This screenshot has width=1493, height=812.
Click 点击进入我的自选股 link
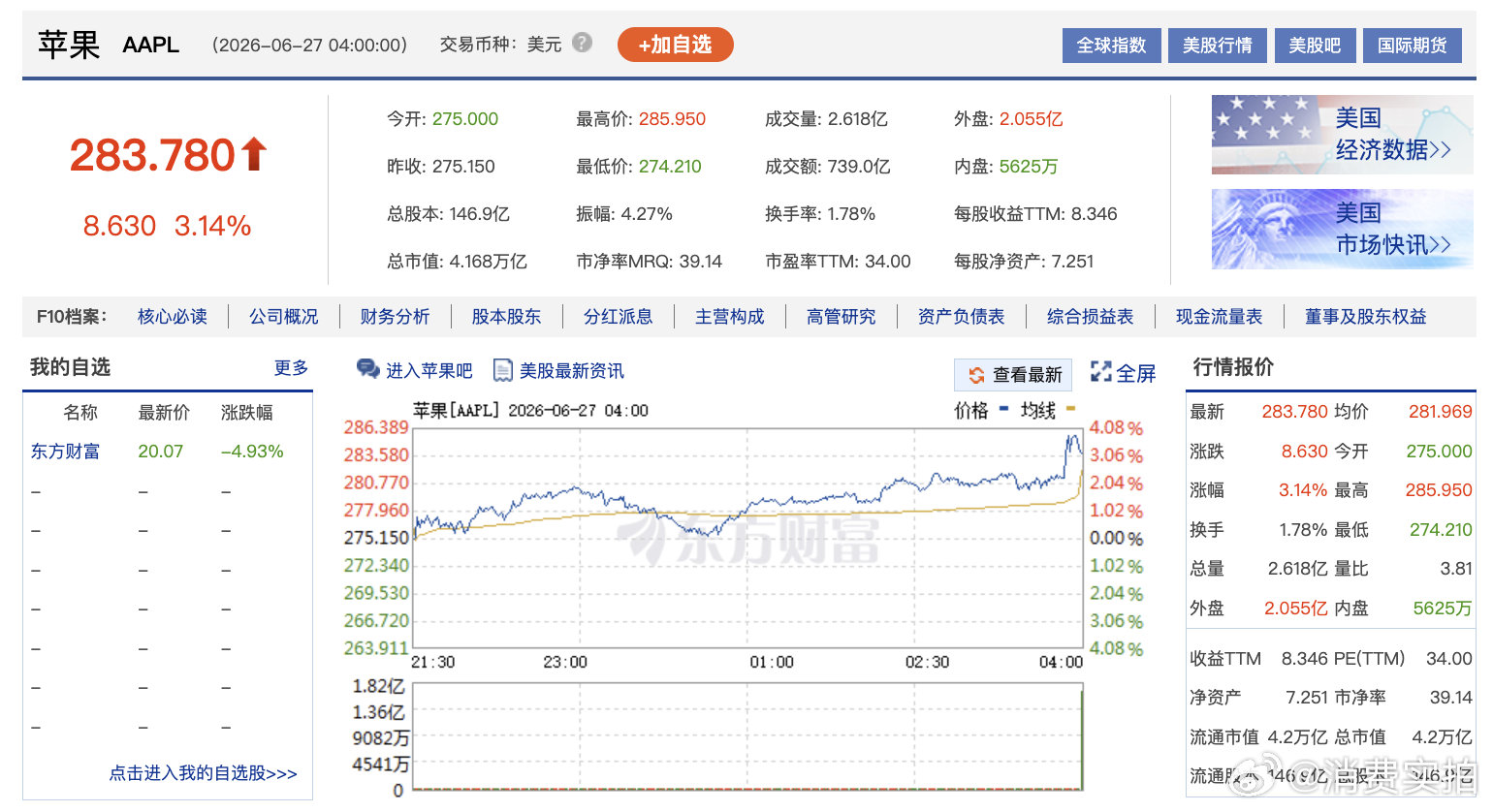[203, 773]
